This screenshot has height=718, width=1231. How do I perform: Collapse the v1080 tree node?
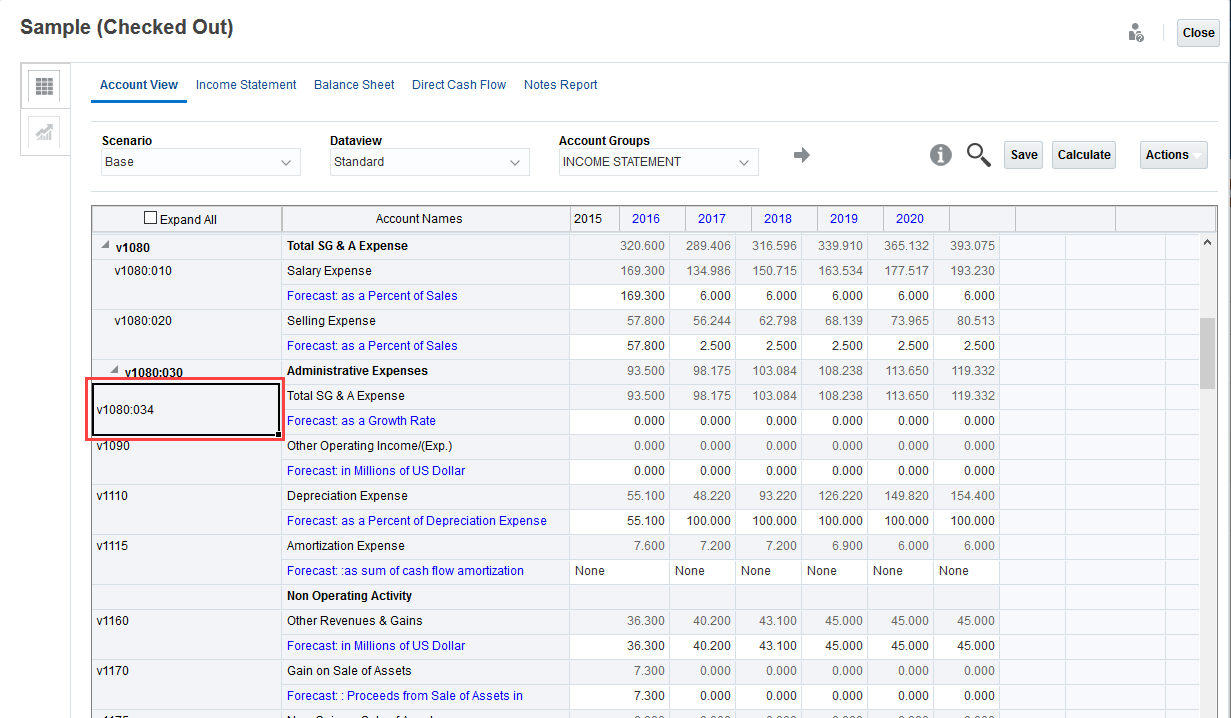[x=105, y=246]
